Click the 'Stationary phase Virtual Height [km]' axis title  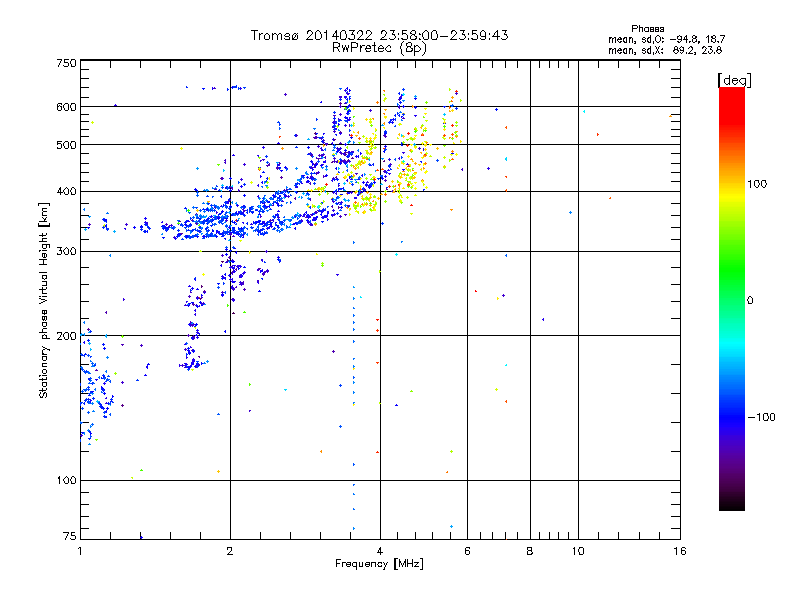pyautogui.click(x=44, y=300)
